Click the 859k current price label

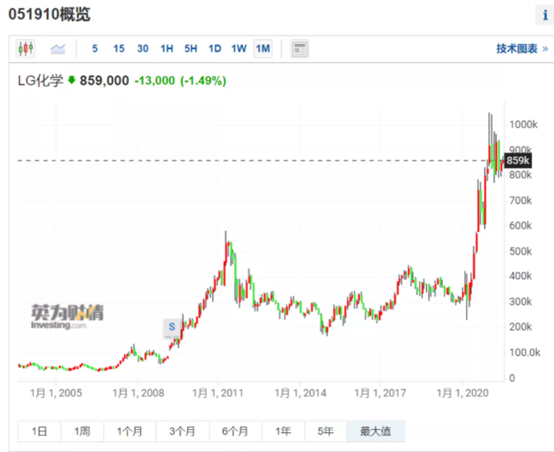pos(518,161)
